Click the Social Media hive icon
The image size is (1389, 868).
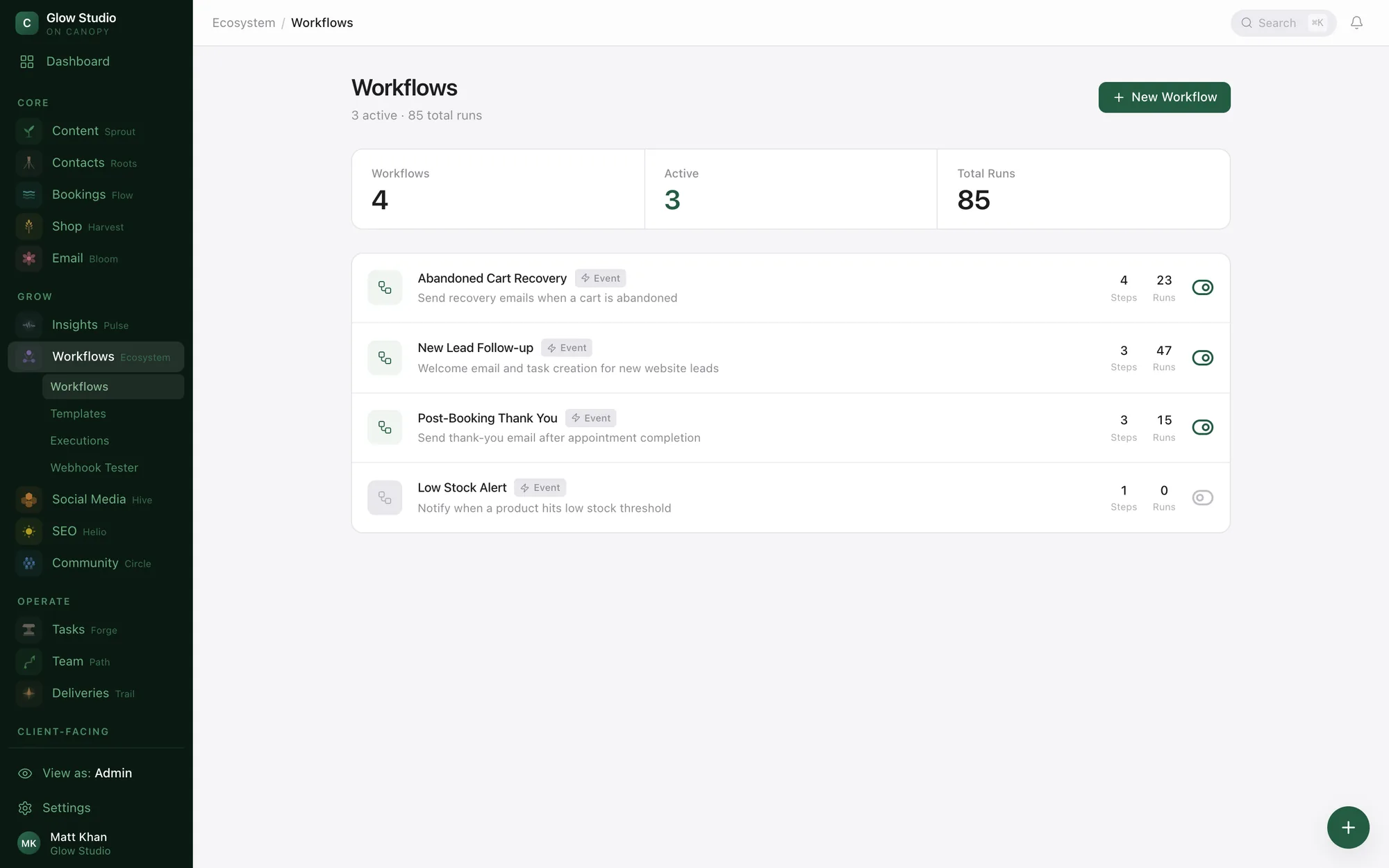coord(29,500)
